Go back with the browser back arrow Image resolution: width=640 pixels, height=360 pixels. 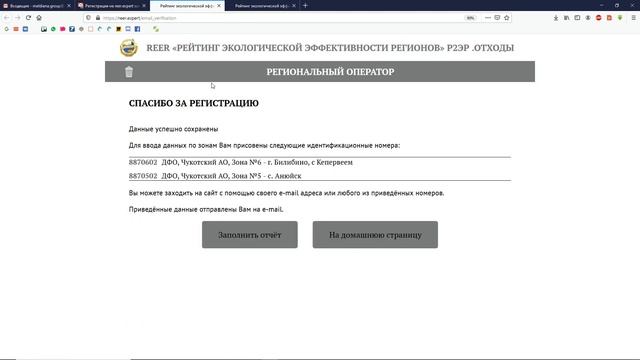(x=7, y=18)
